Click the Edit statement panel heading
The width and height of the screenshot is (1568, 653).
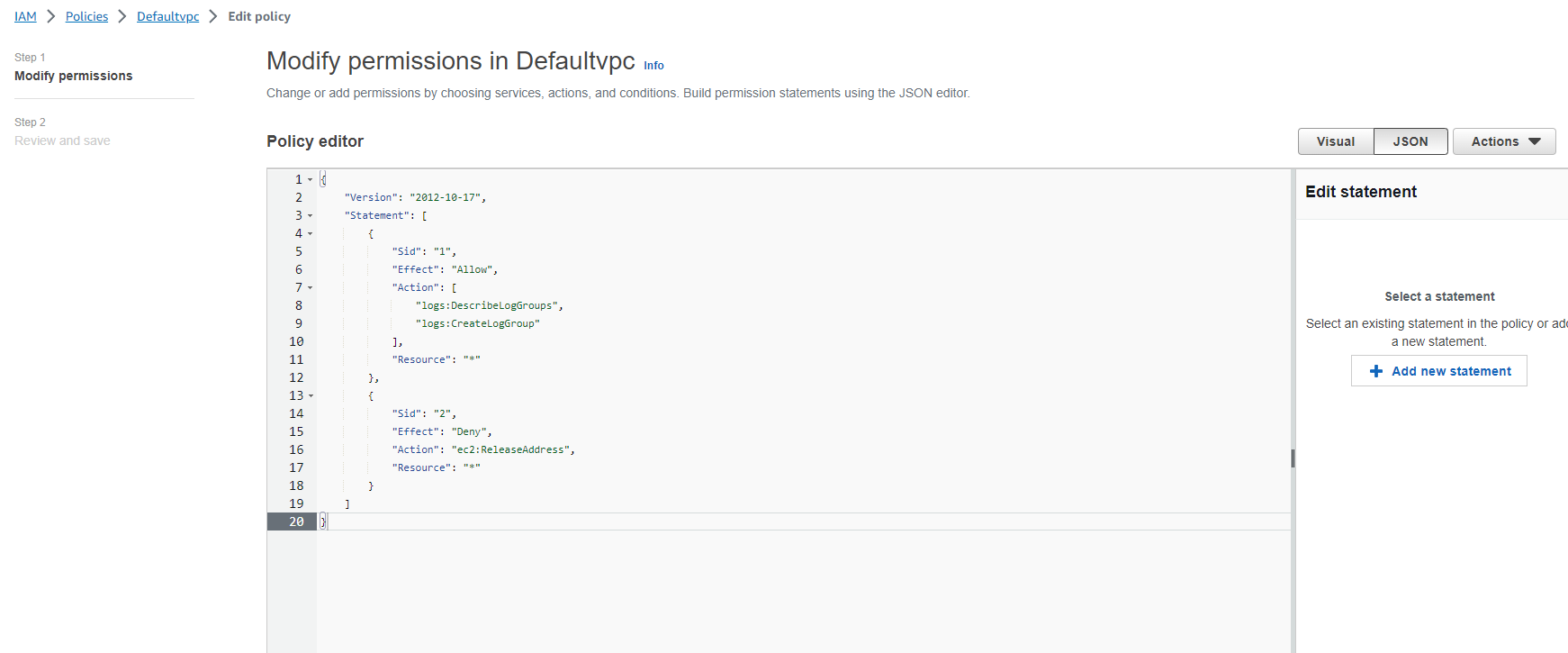(x=1361, y=192)
